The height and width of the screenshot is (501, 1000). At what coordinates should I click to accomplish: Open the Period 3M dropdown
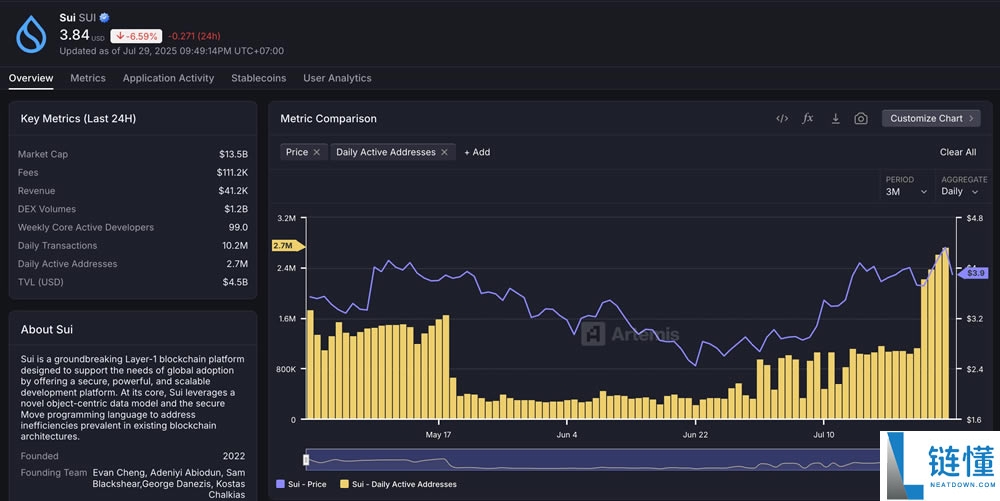click(x=906, y=191)
